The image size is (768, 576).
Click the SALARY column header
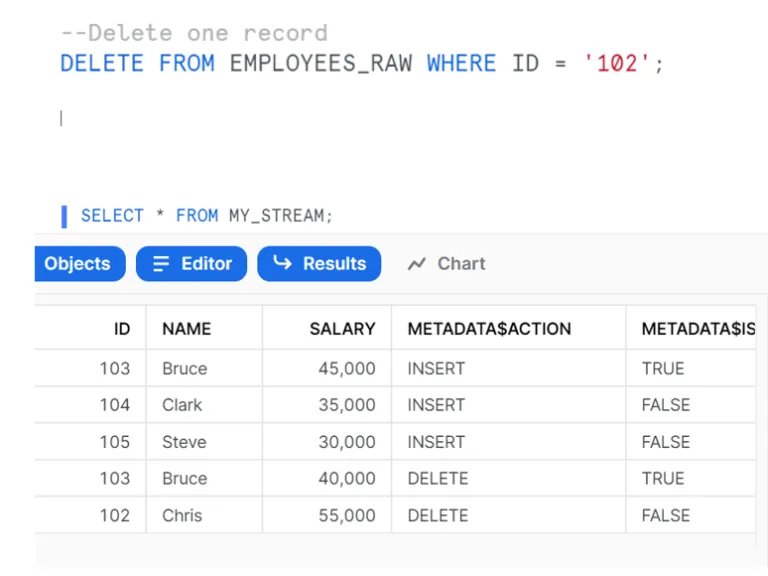(342, 328)
